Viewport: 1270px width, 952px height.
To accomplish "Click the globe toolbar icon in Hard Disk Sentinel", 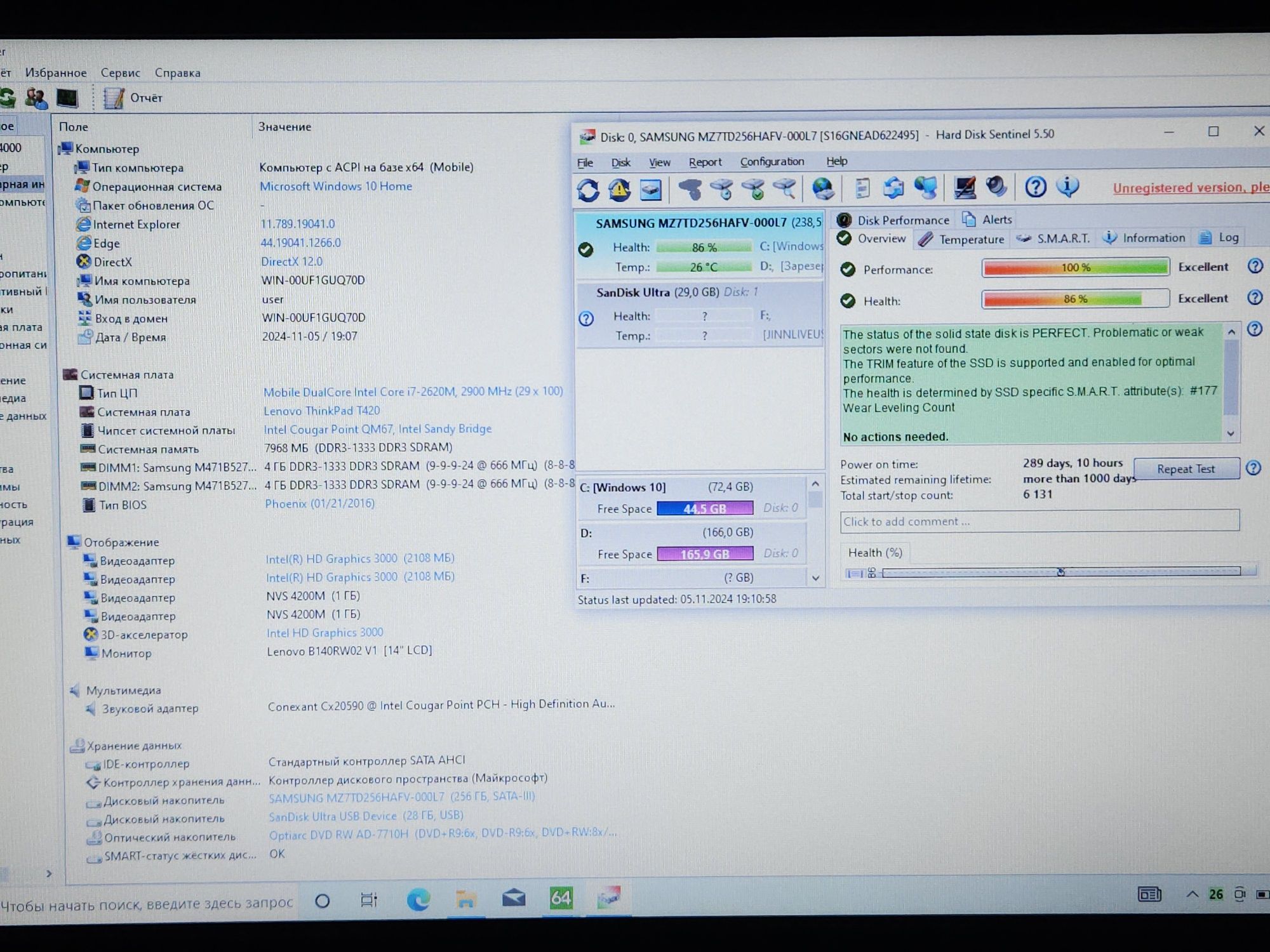I will tap(823, 188).
